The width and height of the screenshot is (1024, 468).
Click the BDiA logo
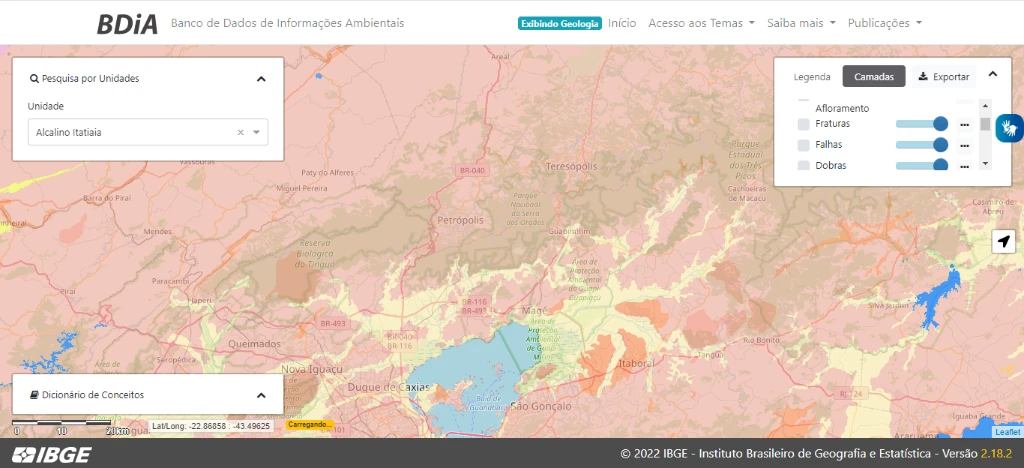point(127,24)
